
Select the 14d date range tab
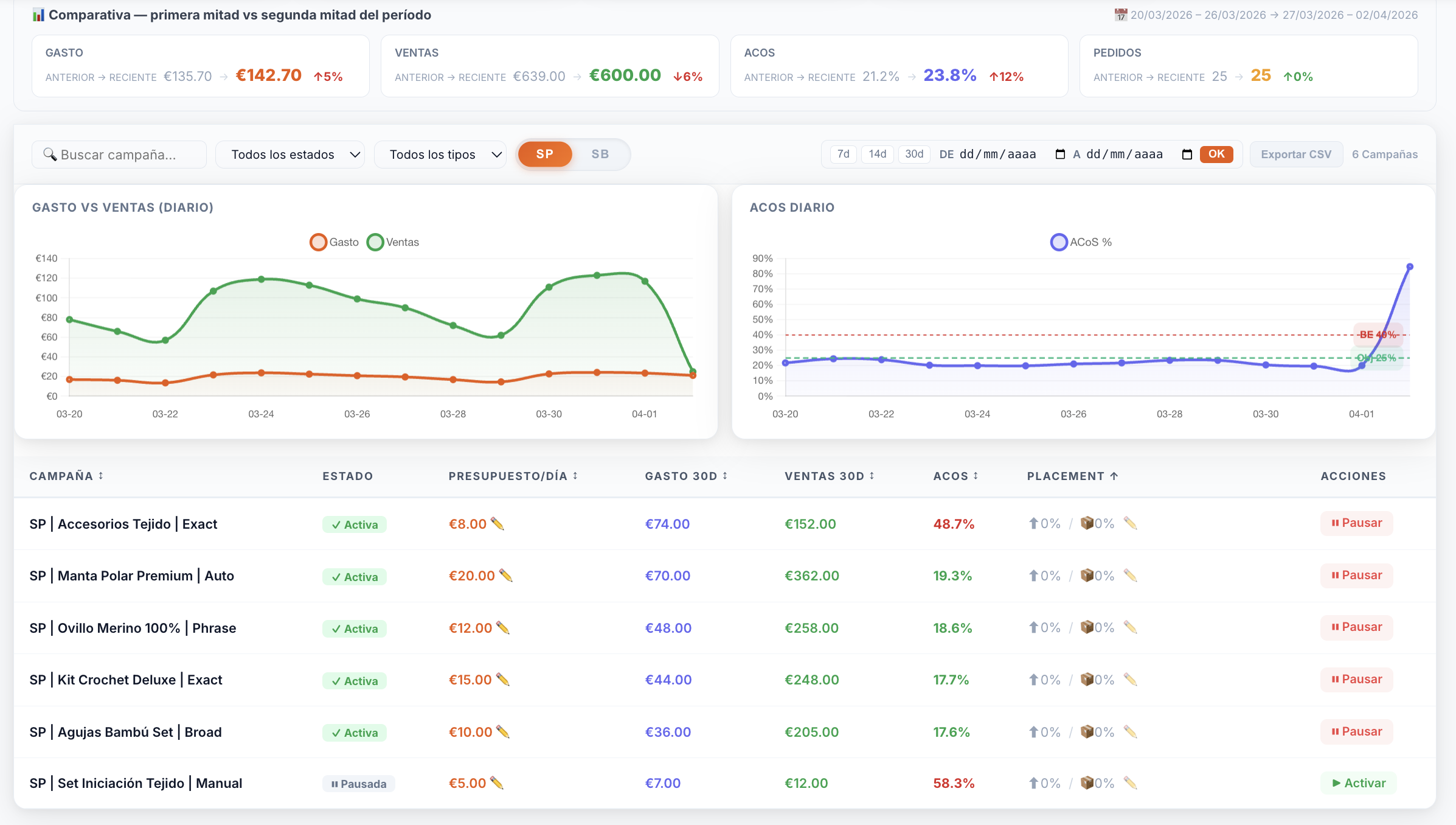click(877, 154)
